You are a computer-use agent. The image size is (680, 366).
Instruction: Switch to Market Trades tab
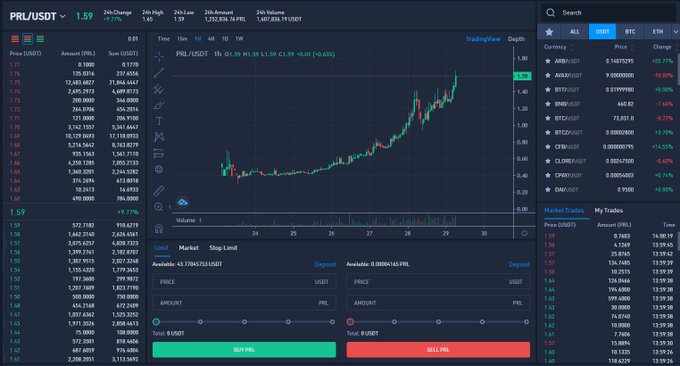point(564,210)
